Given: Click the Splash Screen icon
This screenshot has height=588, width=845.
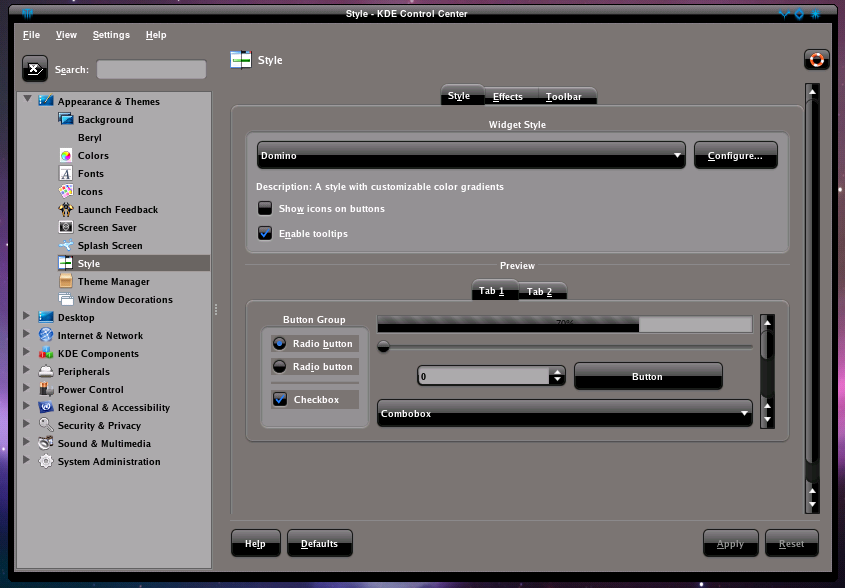Looking at the screenshot, I should click(66, 245).
